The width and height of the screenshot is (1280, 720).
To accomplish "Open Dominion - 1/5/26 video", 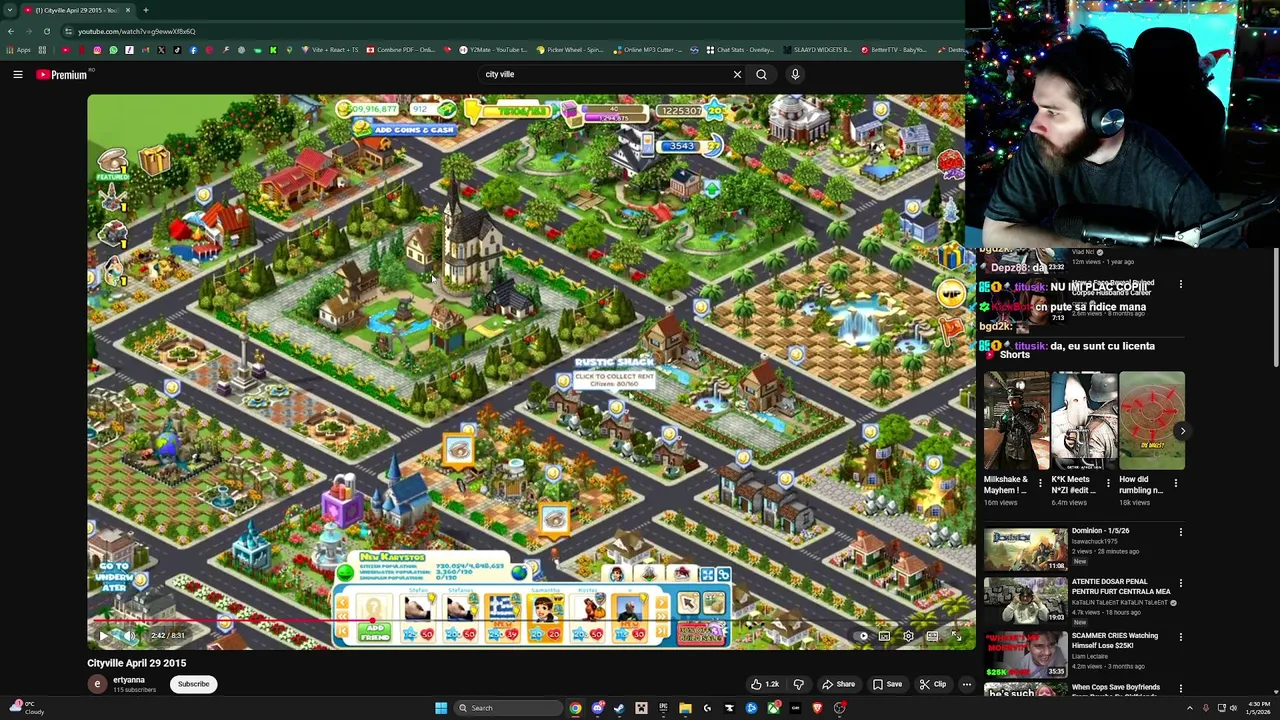I will coord(1026,549).
